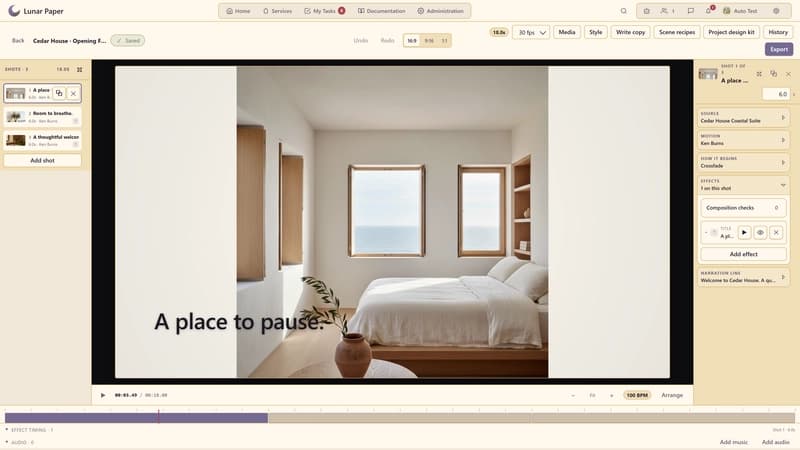Go Back from the editor
Viewport: 800px width, 450px height.
18,40
